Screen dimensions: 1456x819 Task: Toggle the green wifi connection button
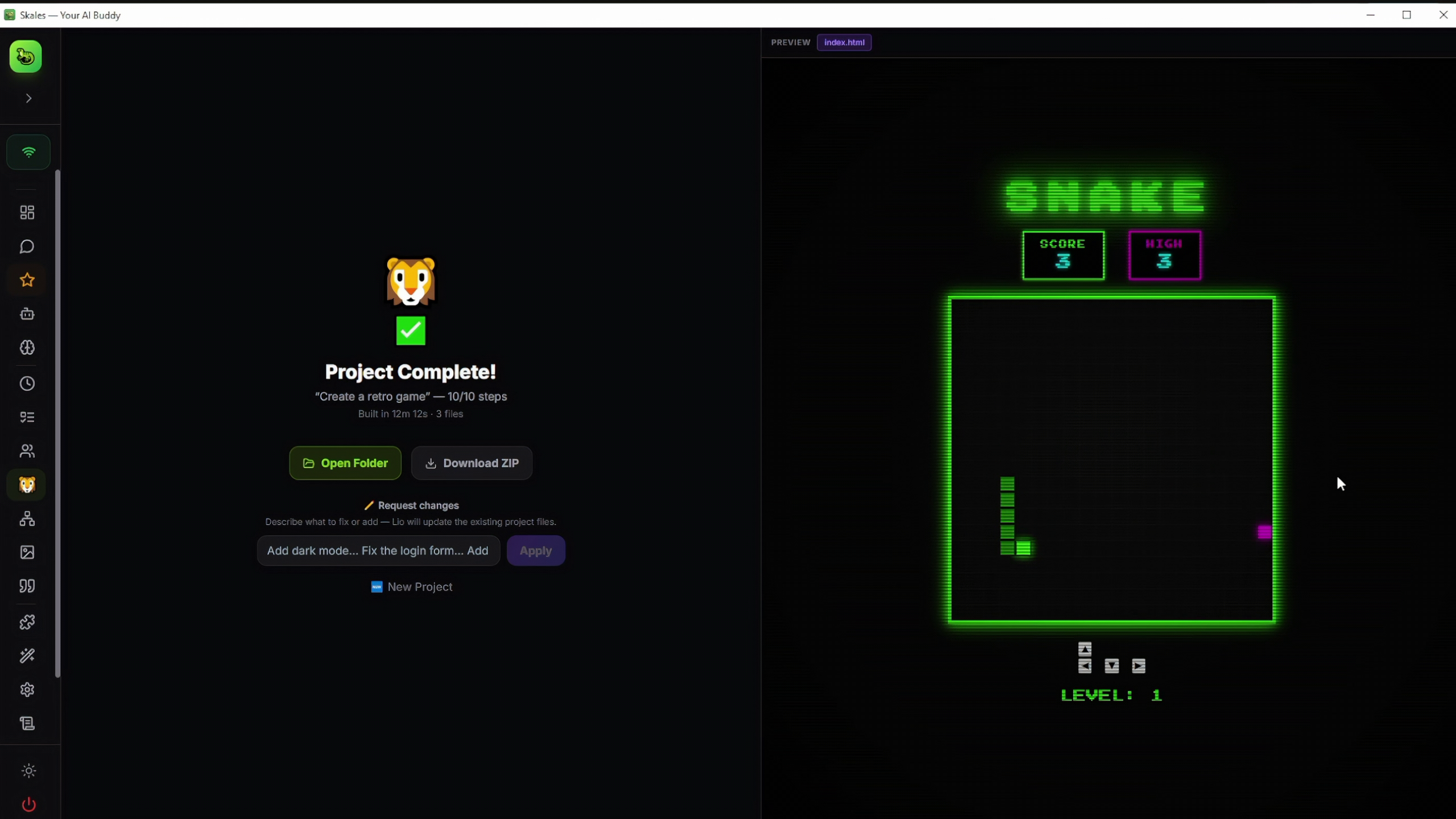click(28, 152)
